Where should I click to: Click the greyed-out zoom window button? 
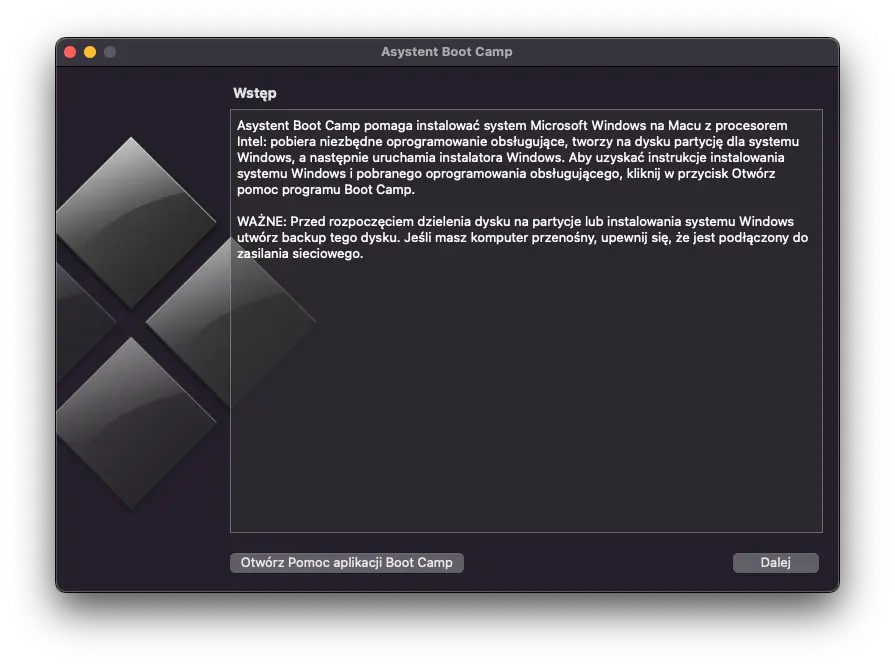coord(110,52)
